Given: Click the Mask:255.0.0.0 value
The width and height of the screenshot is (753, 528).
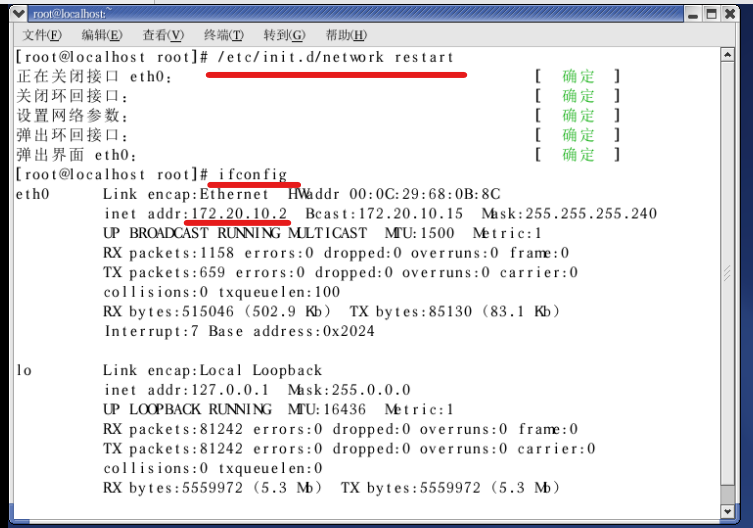Looking at the screenshot, I should (x=349, y=390).
